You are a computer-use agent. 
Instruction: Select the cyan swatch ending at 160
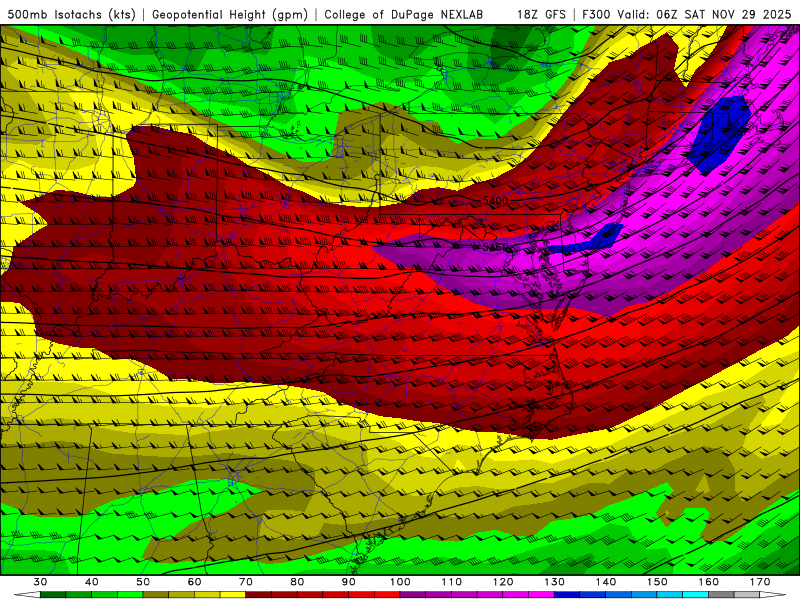click(696, 595)
